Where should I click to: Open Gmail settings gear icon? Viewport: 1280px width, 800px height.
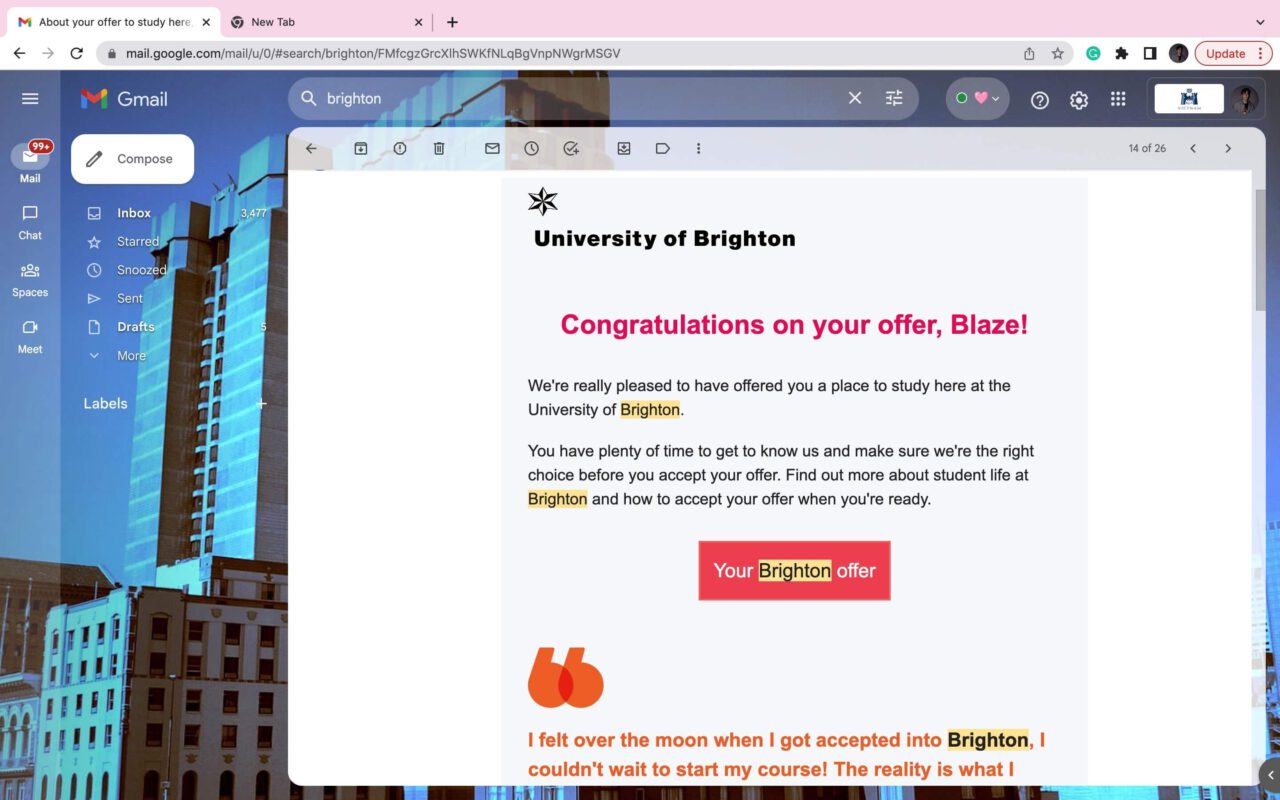coord(1078,99)
